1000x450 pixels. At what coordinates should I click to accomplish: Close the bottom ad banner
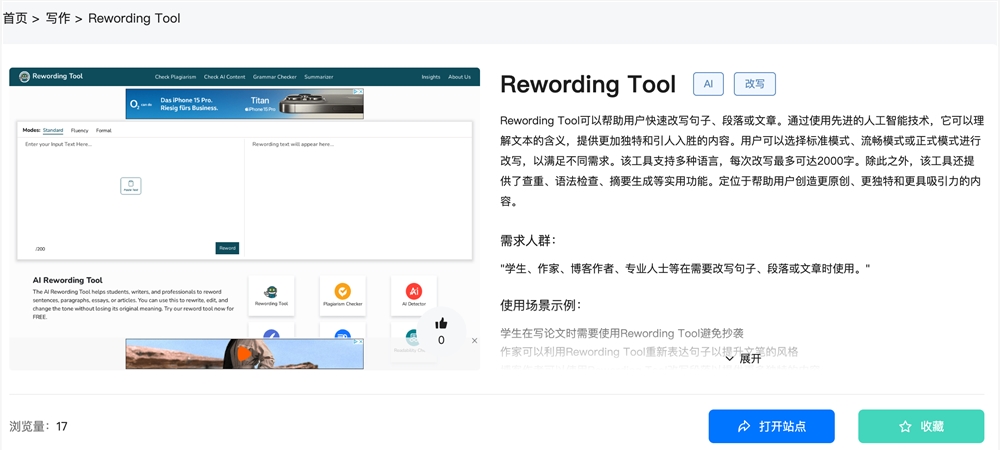[x=474, y=341]
